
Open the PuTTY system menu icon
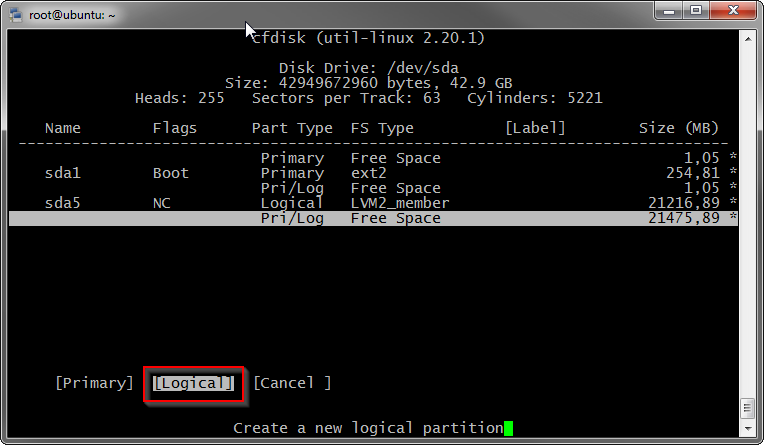(14, 12)
